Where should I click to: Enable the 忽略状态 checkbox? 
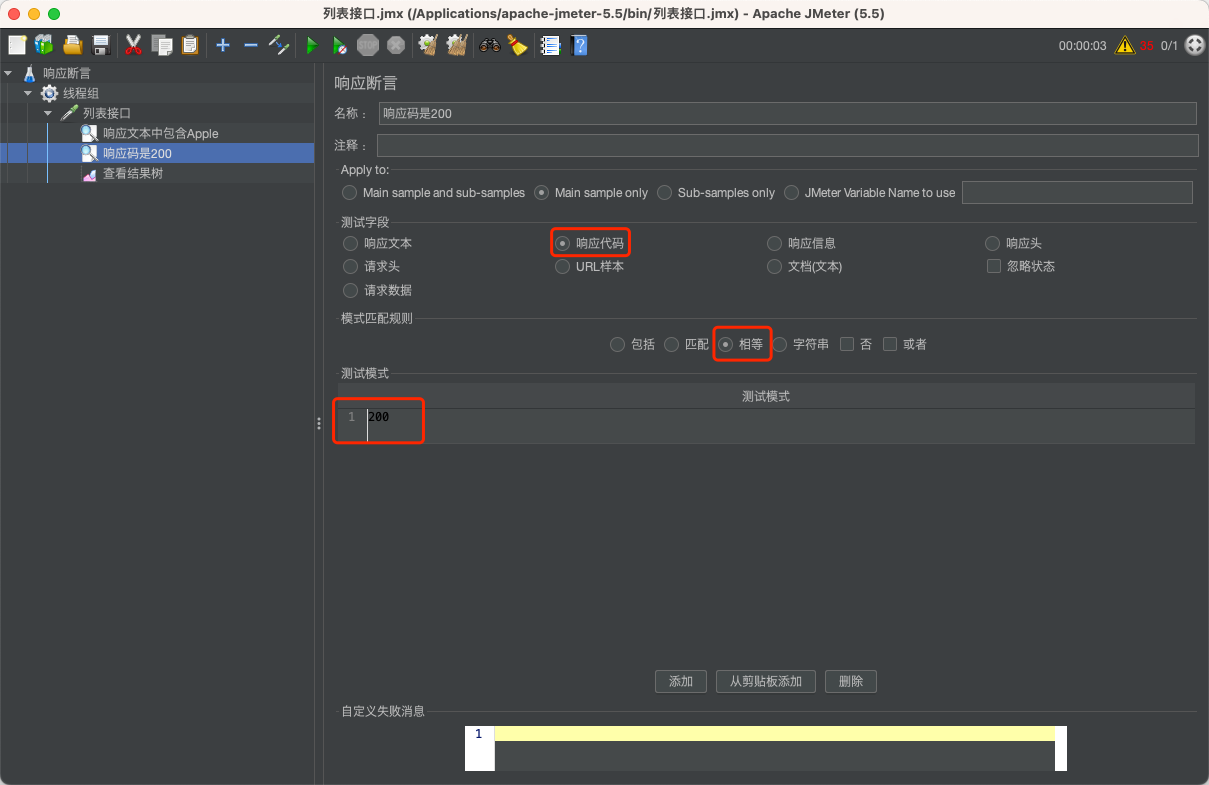click(994, 266)
